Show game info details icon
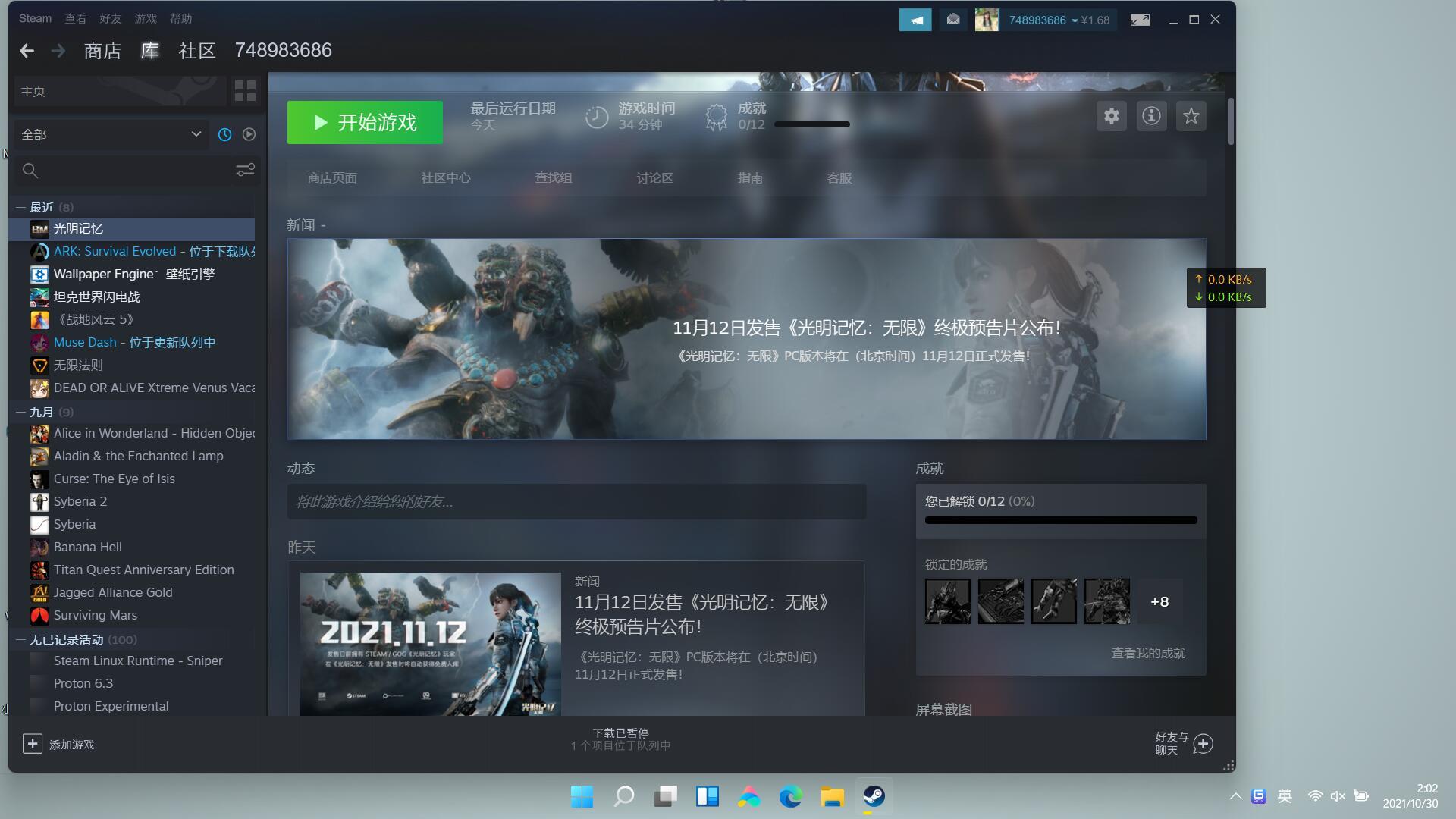The height and width of the screenshot is (819, 1456). [x=1151, y=116]
